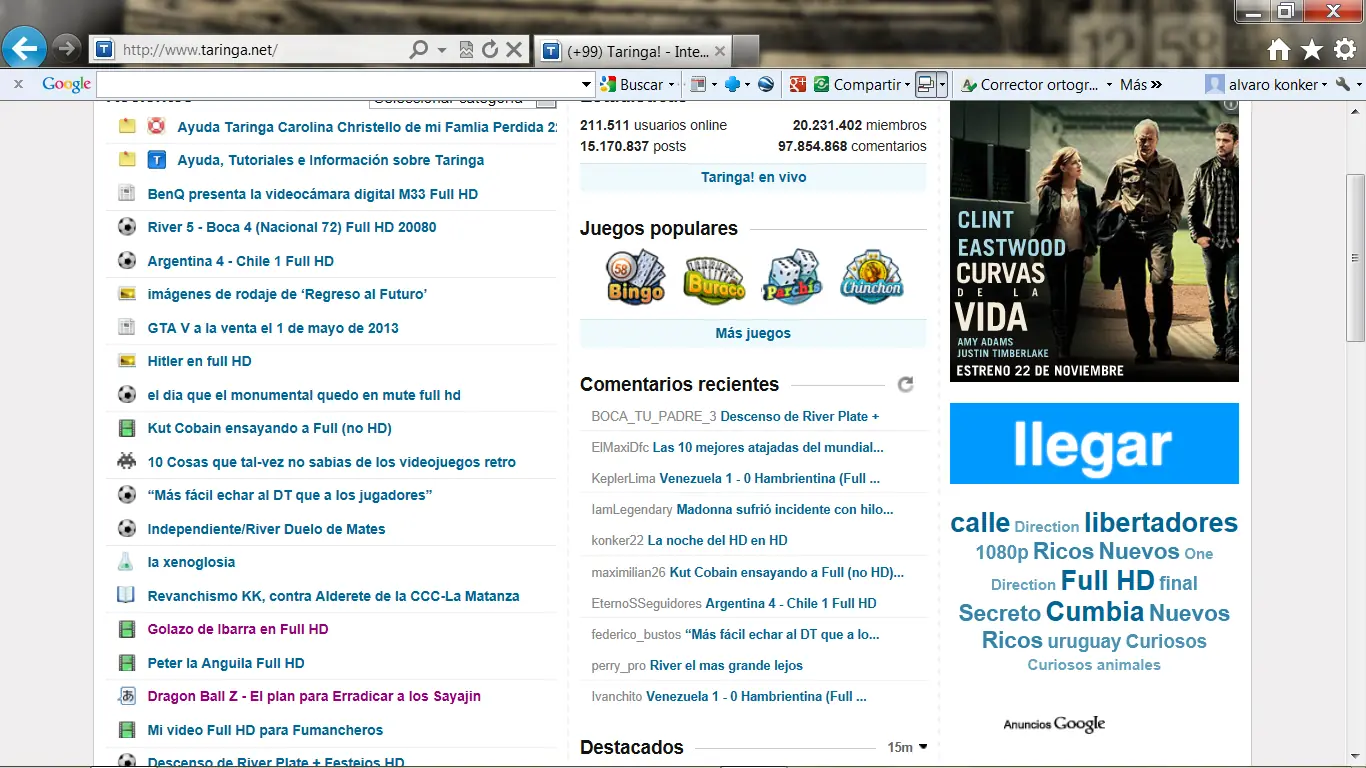This screenshot has height=768, width=1366.
Task: Open the Taringa! en vivo link
Action: tap(753, 177)
